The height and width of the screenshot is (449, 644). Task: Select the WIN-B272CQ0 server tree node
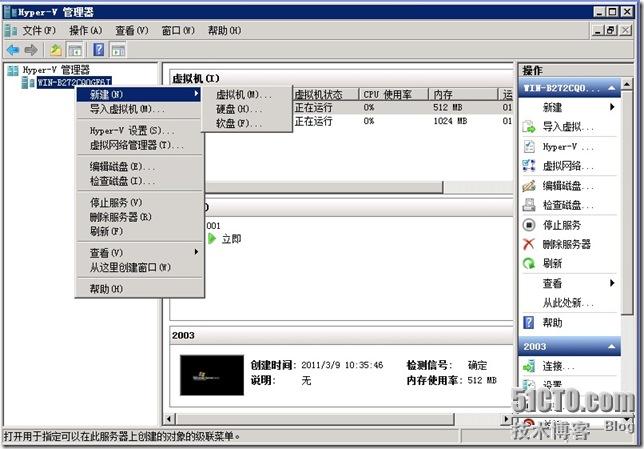click(74, 82)
